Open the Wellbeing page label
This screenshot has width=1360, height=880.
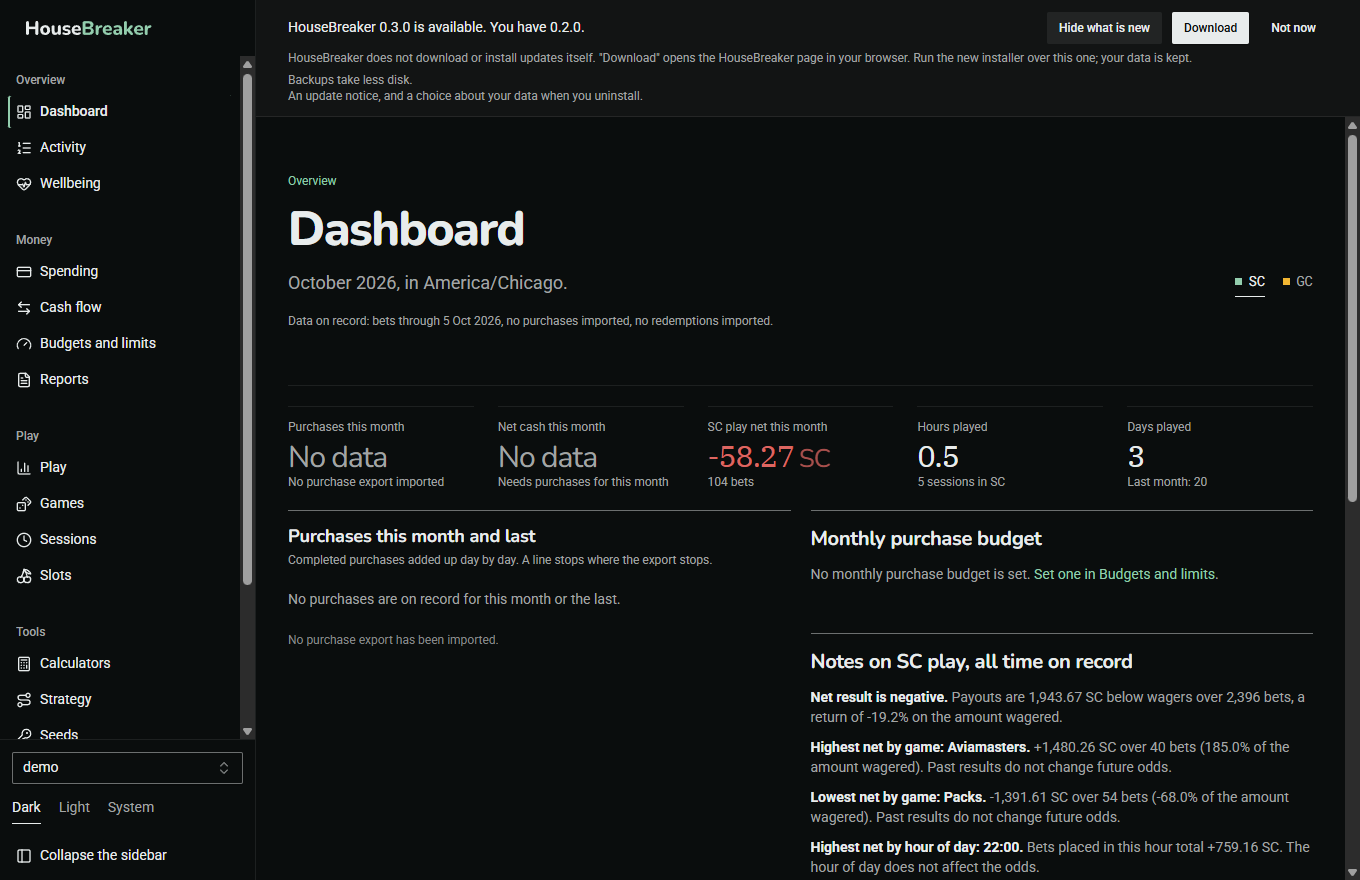[x=70, y=183]
